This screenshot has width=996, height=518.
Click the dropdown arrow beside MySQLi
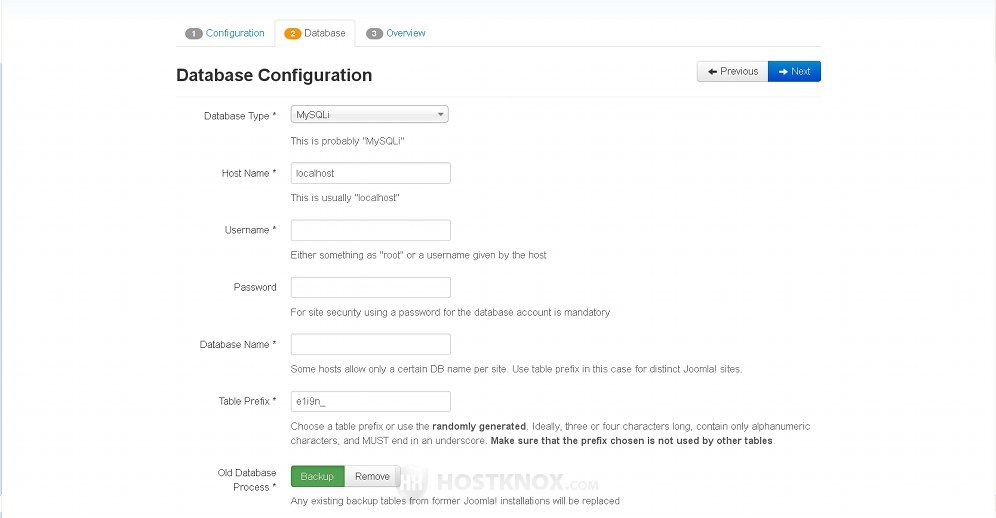coord(440,114)
